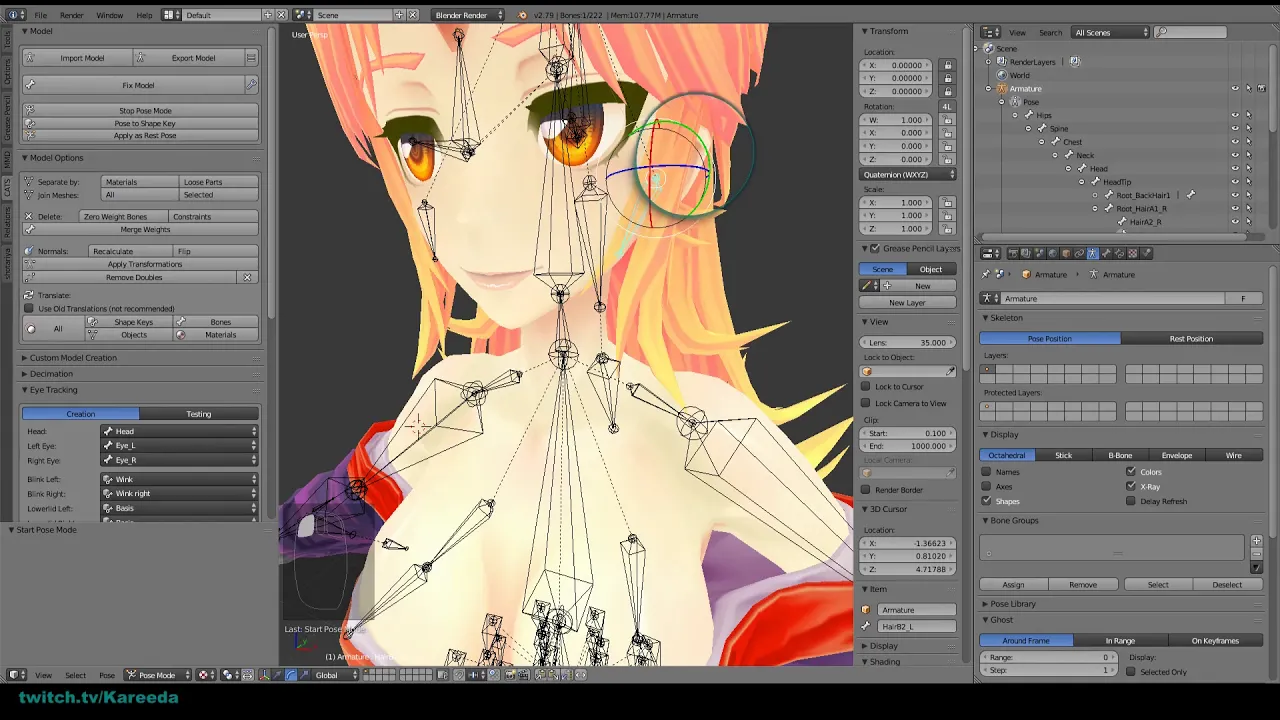Enable Lock Camera to View checkbox

tap(866, 403)
